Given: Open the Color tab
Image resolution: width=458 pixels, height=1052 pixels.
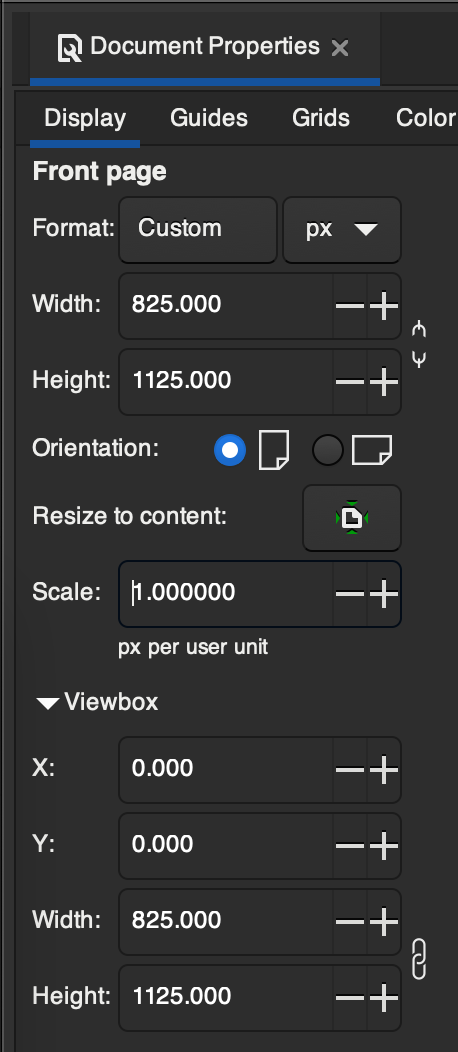Looking at the screenshot, I should point(425,119).
